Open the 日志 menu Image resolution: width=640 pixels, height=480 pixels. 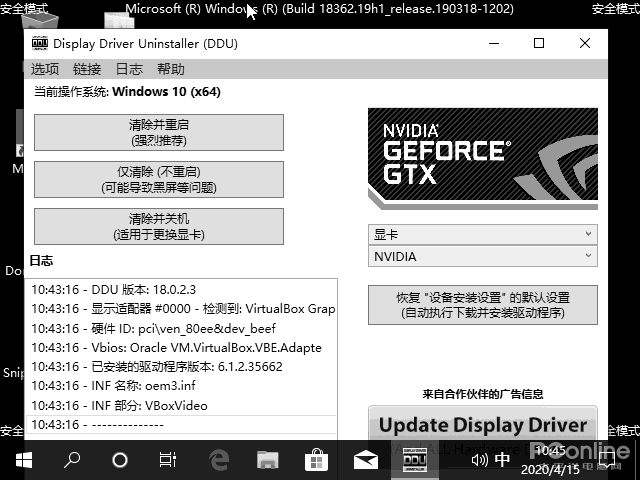point(129,69)
